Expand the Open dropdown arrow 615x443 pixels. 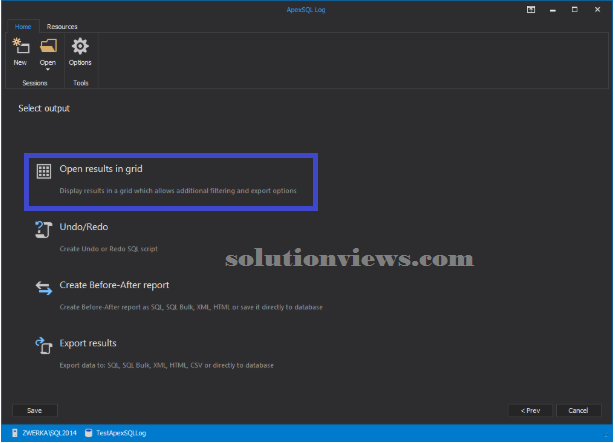(x=48, y=69)
